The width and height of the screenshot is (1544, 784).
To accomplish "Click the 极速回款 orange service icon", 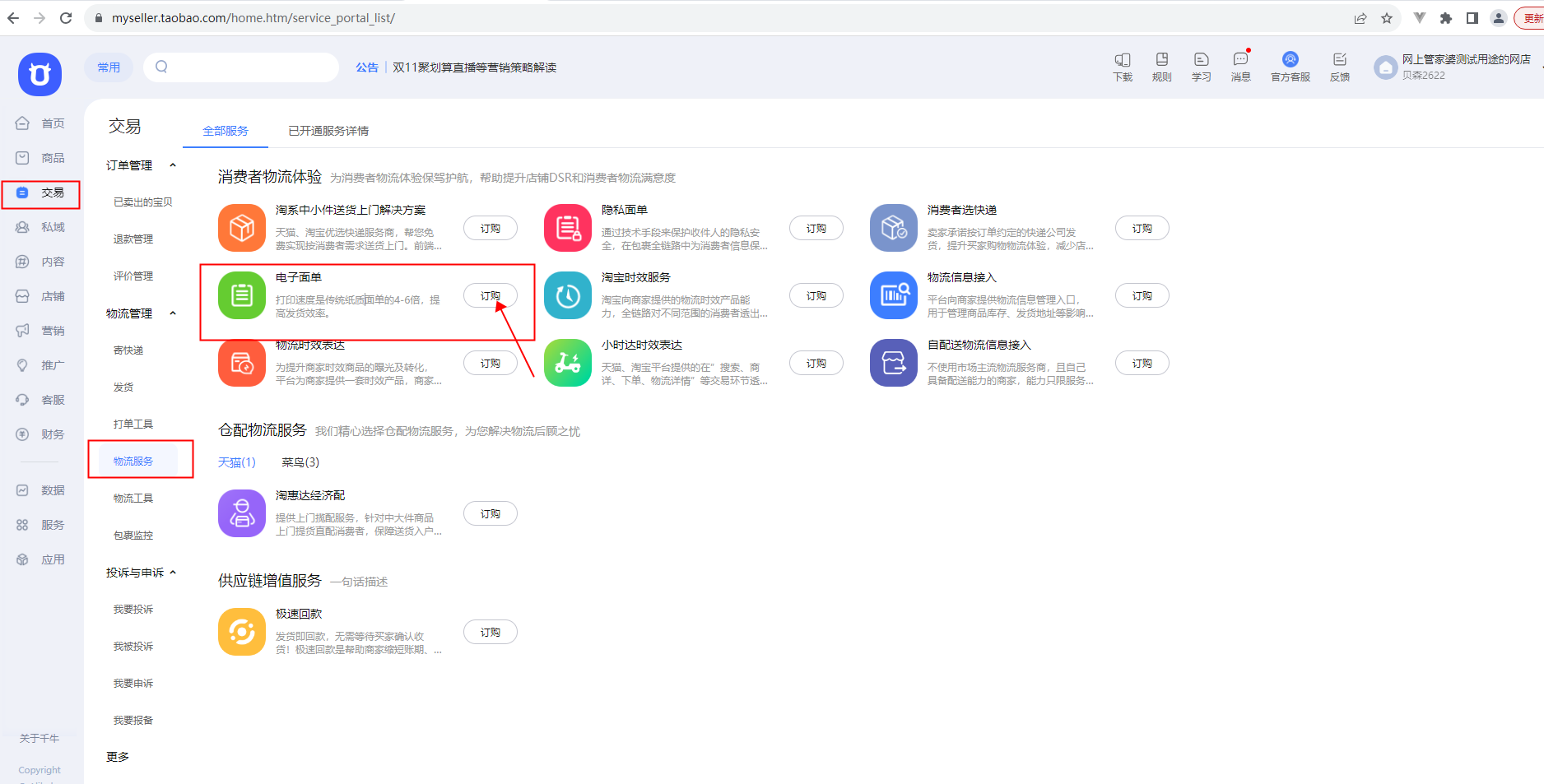I will [x=241, y=632].
